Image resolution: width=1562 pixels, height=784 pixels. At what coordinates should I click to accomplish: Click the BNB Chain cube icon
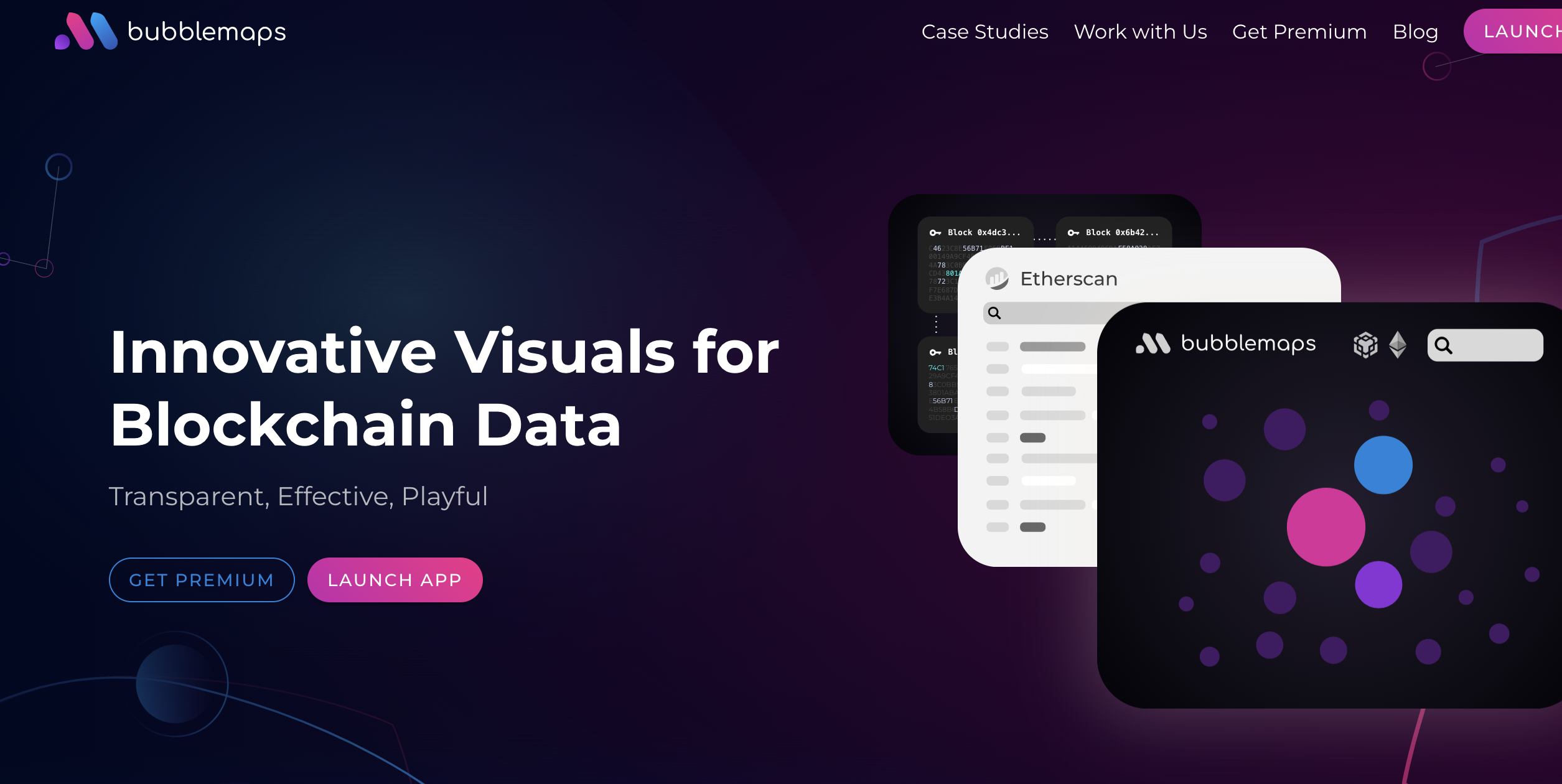[1364, 345]
